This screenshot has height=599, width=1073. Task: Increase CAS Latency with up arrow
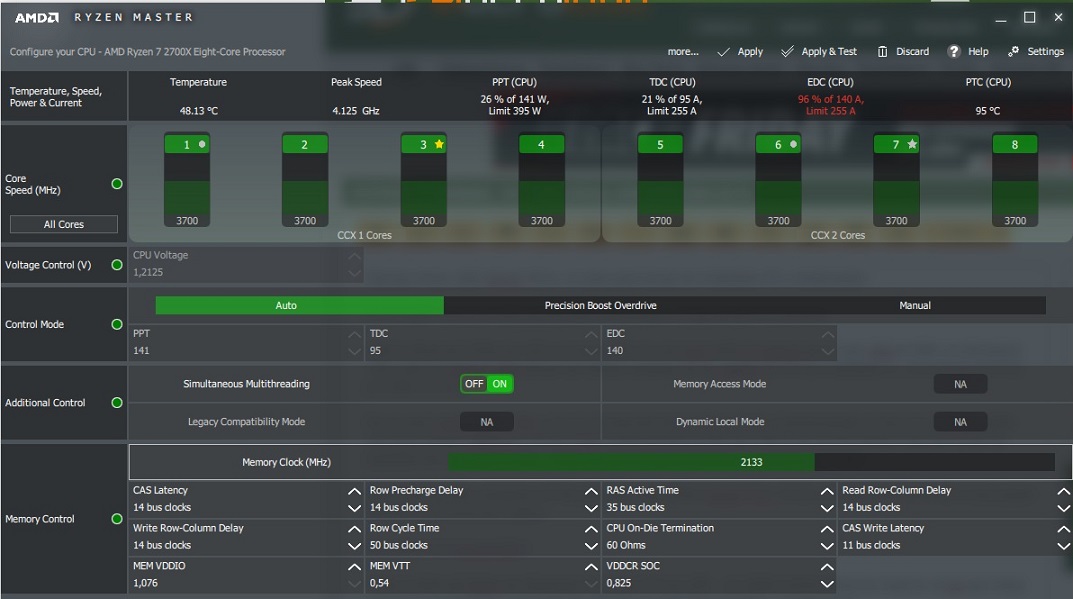point(354,491)
